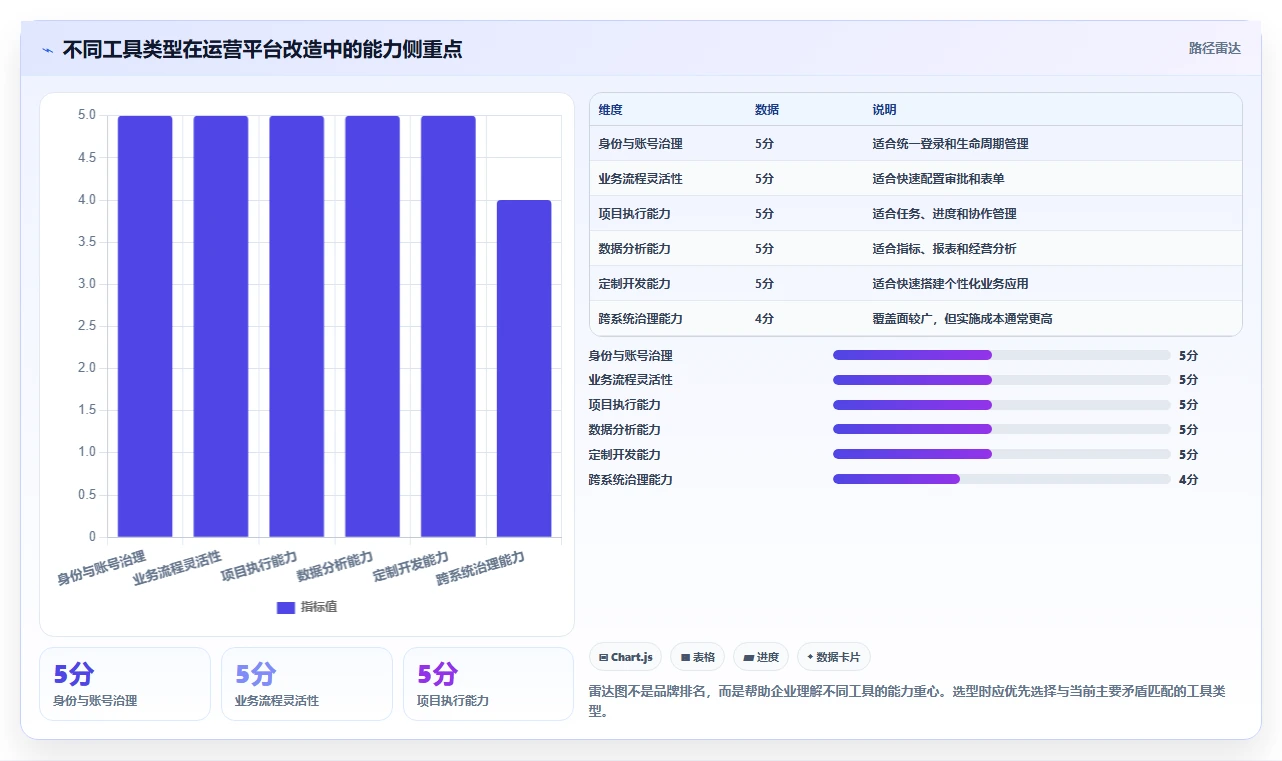Click the 定制开发能力 progress bar
Viewport: 1282px width, 761px height.
click(x=1001, y=454)
